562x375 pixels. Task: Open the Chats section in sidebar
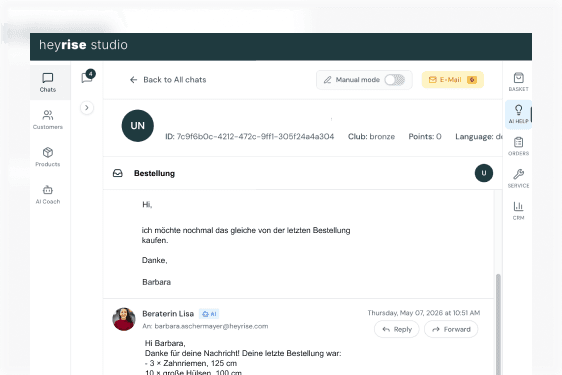click(48, 82)
